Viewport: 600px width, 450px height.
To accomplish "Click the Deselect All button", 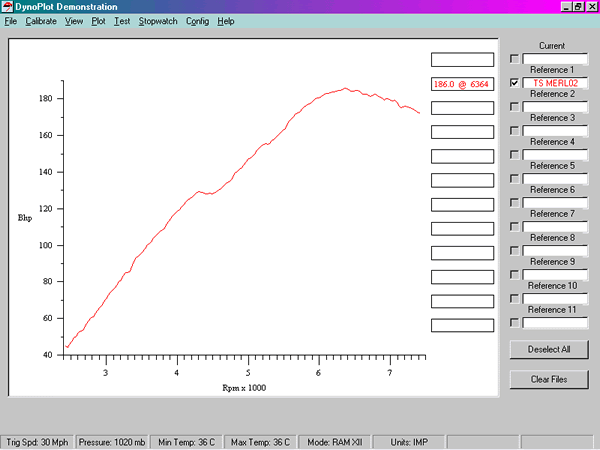I will [549, 349].
